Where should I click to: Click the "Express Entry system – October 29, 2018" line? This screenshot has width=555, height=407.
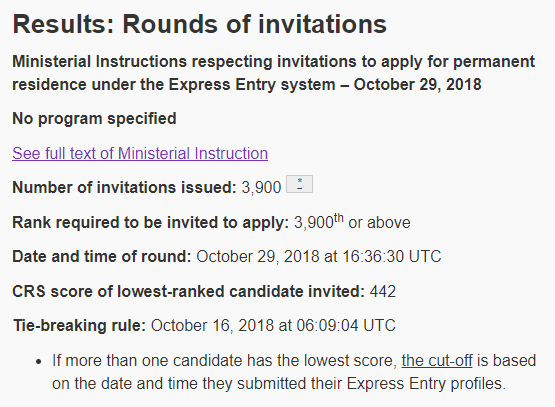click(325, 85)
